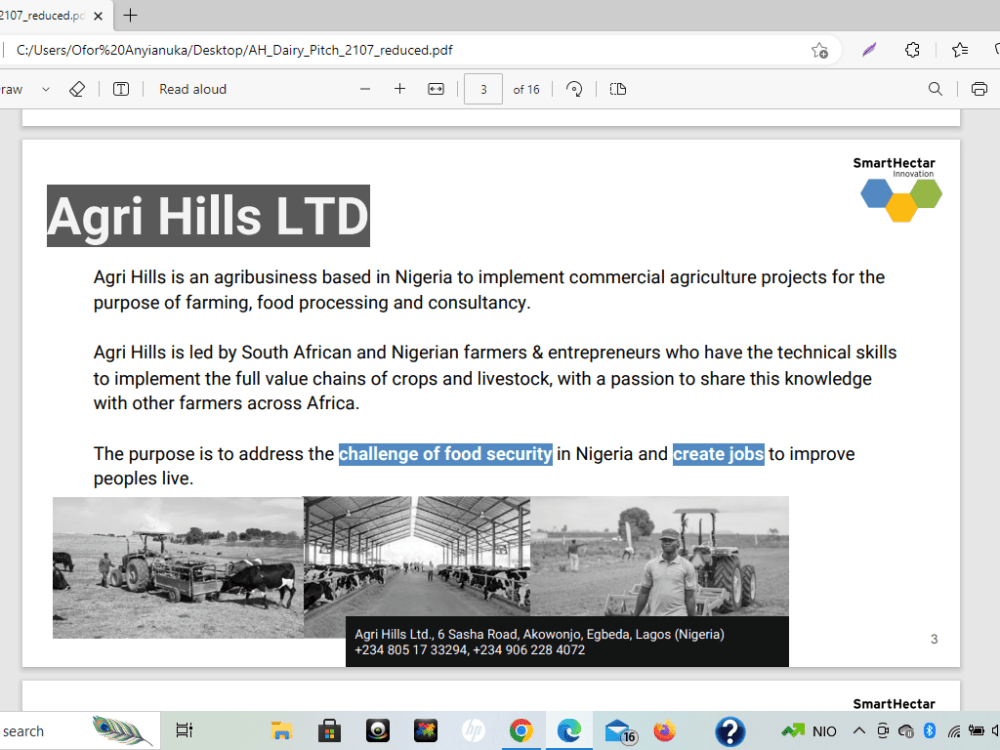Close the AH_Dairy_Pitch PDF tab

[x=98, y=16]
